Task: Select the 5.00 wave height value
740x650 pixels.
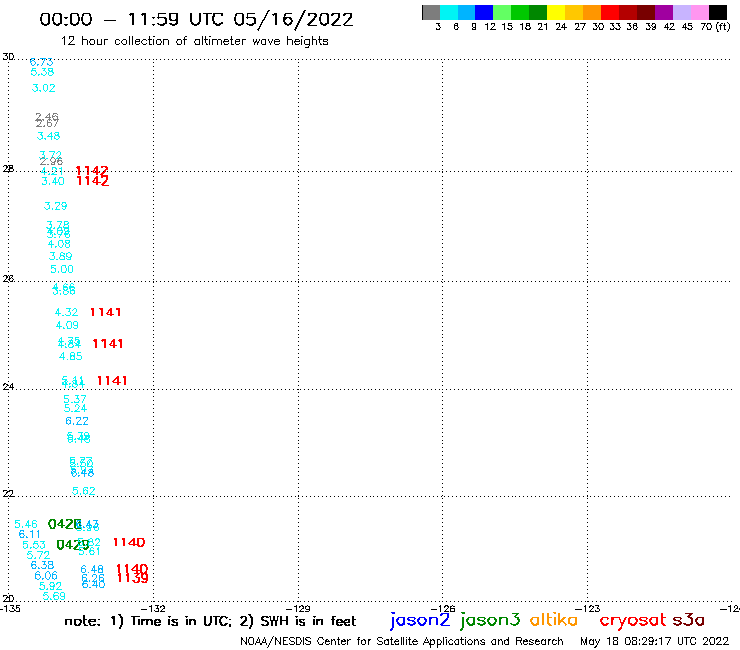Action: point(62,270)
